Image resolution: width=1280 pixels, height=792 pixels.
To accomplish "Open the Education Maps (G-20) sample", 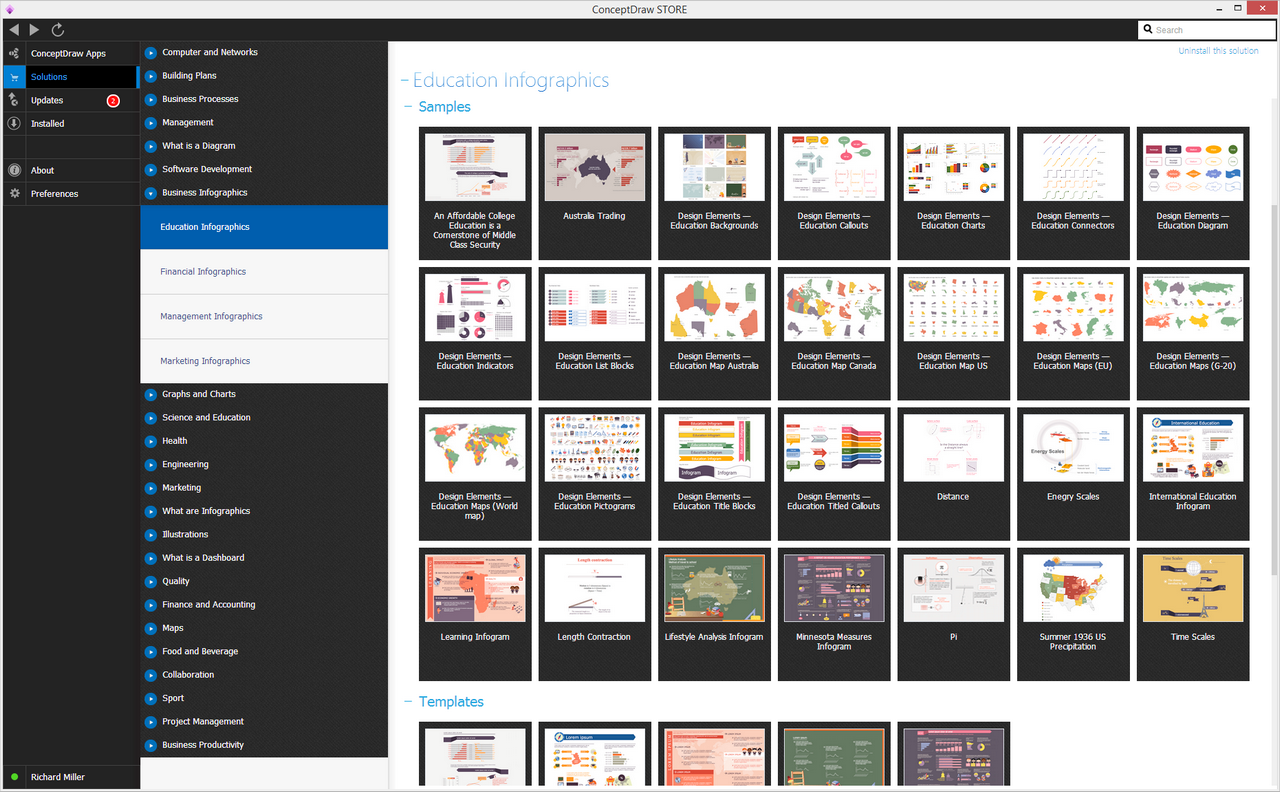I will (1193, 334).
